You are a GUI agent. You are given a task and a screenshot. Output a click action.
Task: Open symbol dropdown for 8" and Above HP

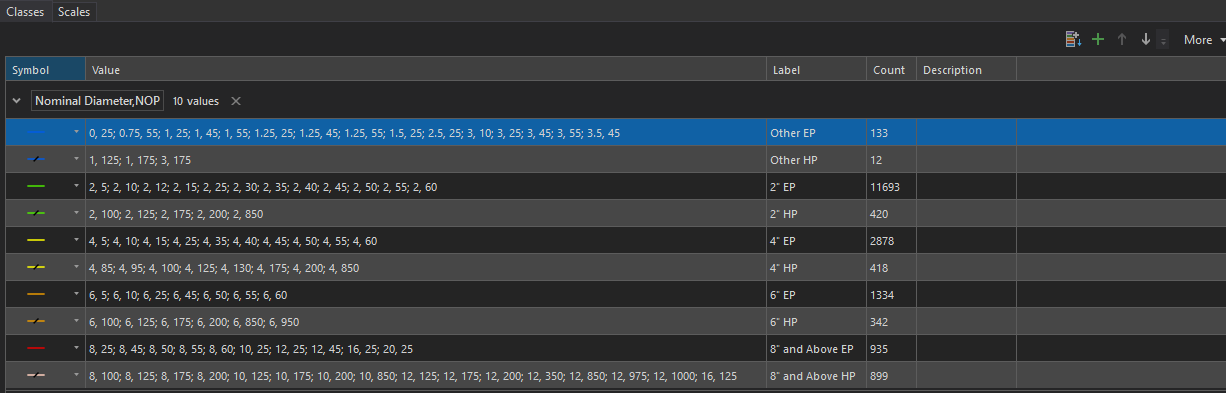coord(76,375)
